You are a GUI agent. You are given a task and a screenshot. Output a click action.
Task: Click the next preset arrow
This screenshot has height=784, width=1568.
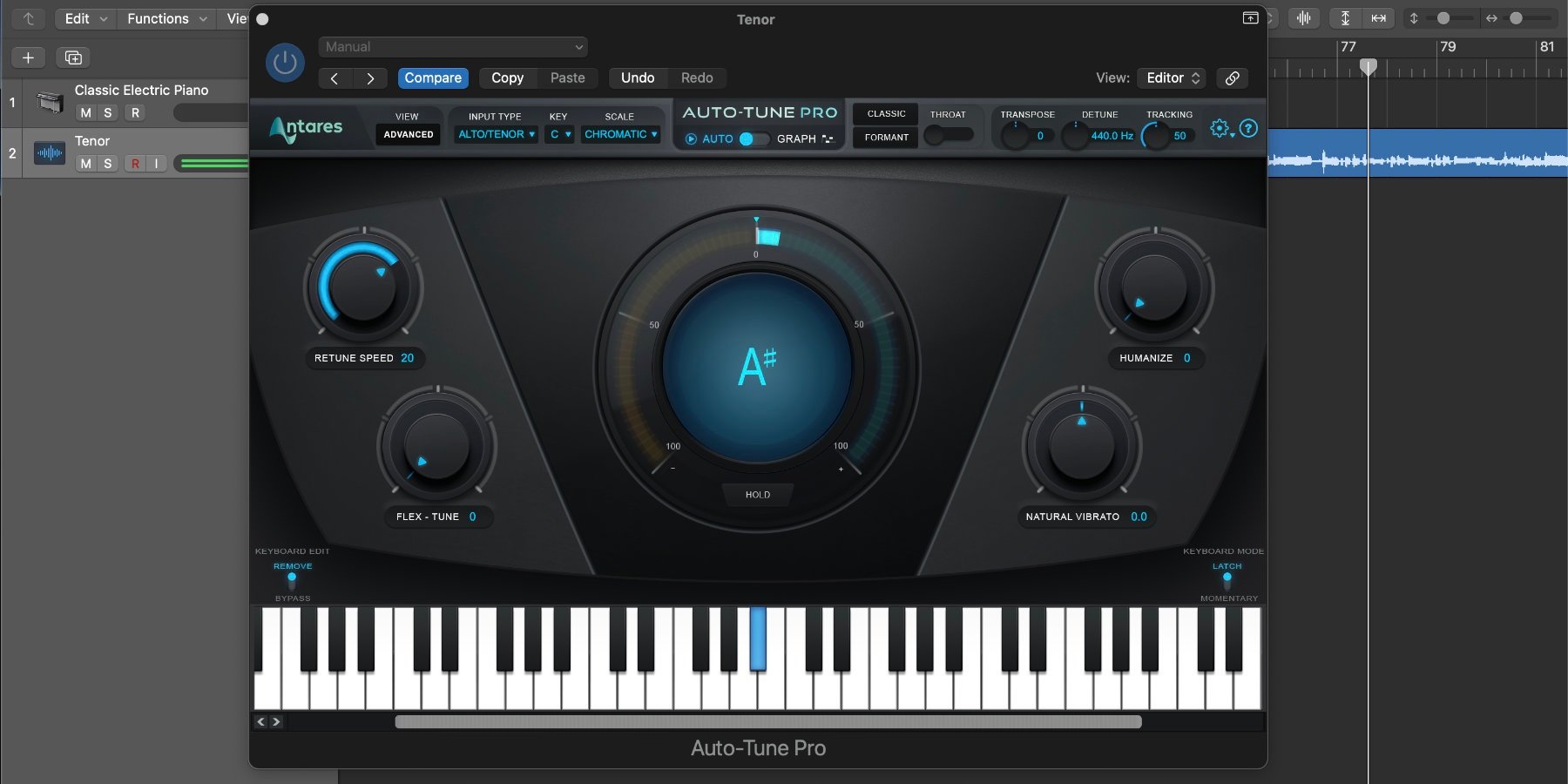(x=370, y=78)
